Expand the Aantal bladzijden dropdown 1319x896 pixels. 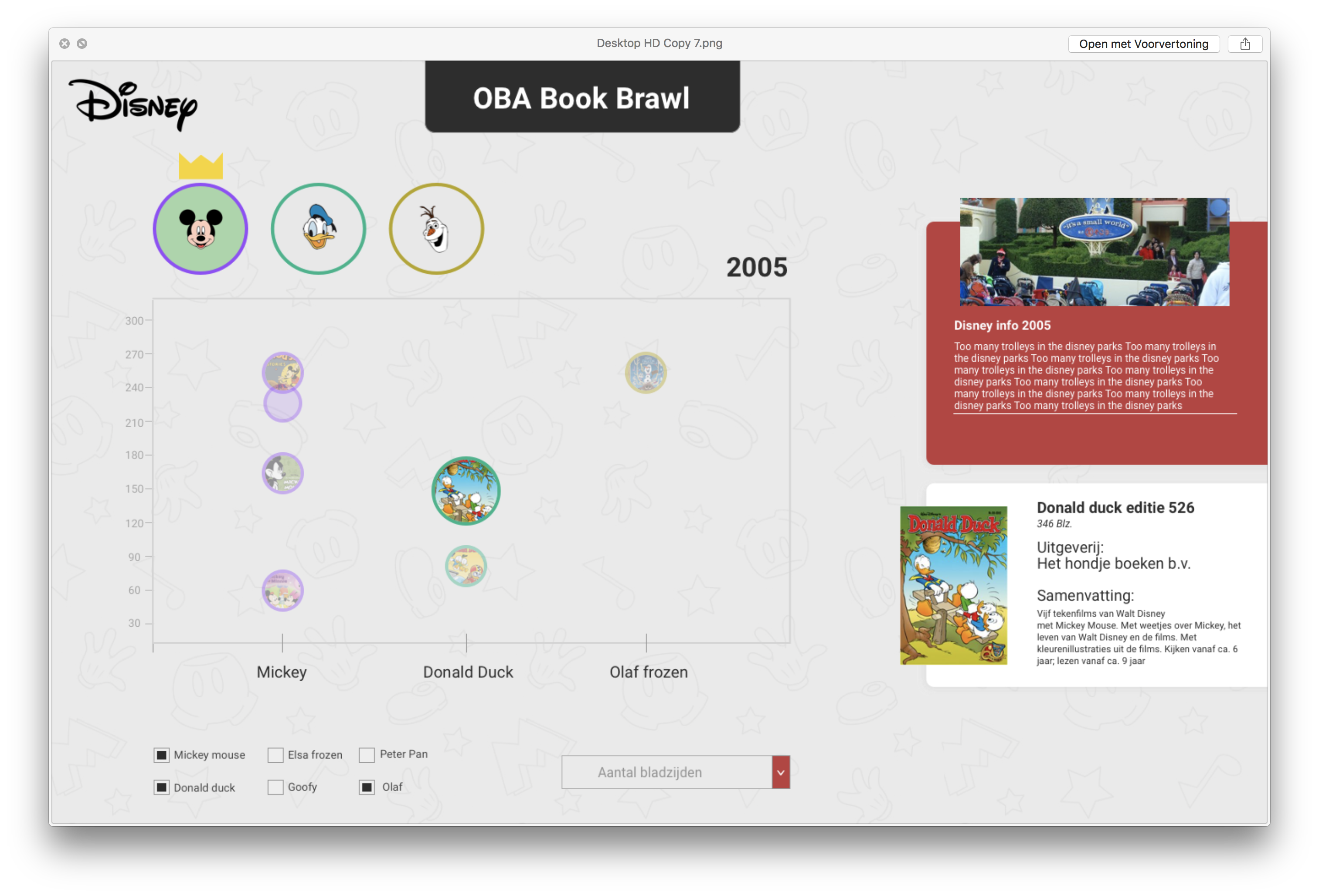coord(782,772)
